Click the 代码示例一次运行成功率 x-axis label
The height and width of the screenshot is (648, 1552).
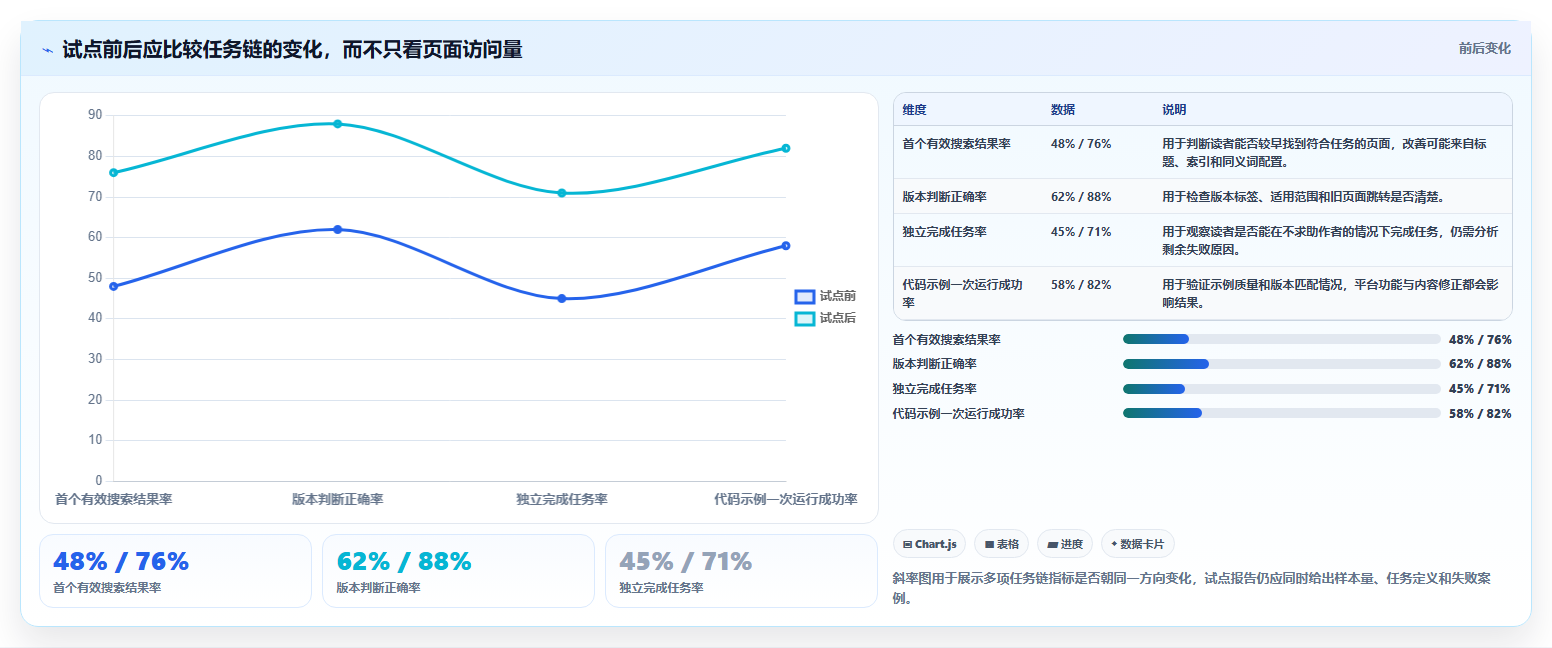785,499
